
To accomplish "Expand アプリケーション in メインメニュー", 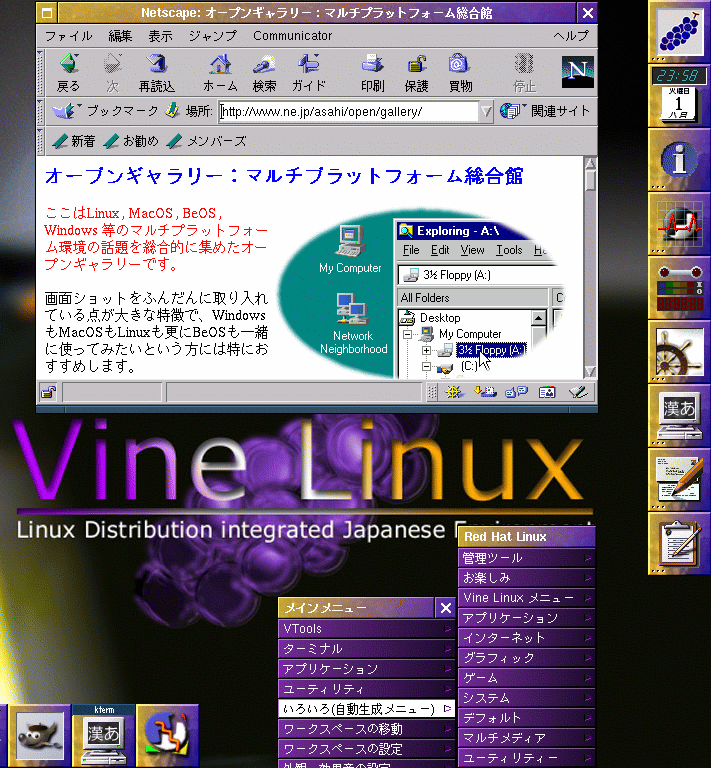I will (x=367, y=669).
